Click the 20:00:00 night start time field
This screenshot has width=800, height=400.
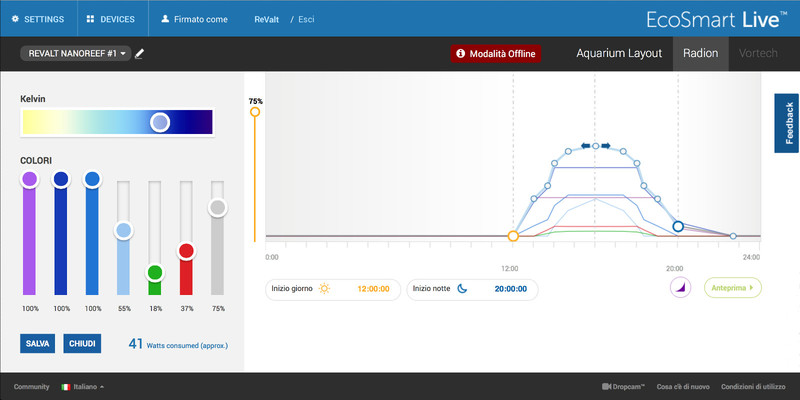(x=511, y=289)
